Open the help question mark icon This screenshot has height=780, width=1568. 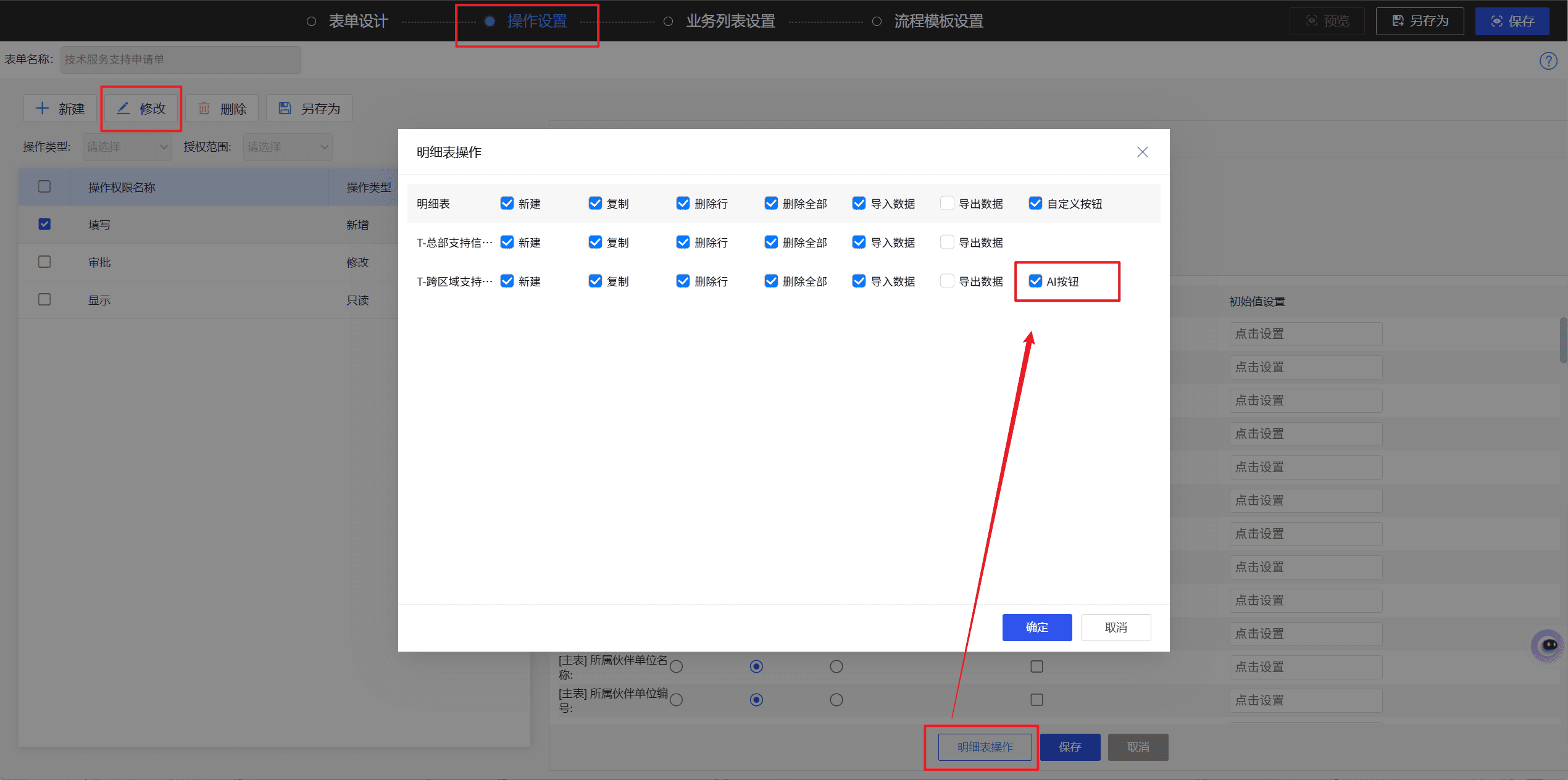coord(1548,60)
